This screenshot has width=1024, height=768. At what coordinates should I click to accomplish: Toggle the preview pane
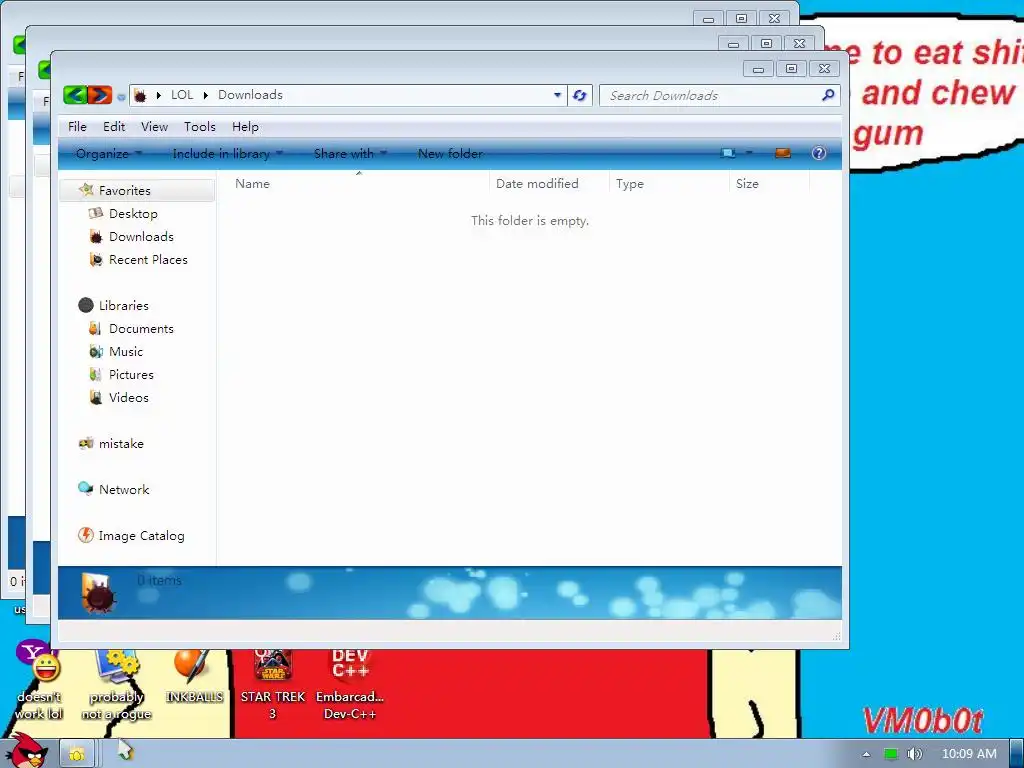[782, 153]
